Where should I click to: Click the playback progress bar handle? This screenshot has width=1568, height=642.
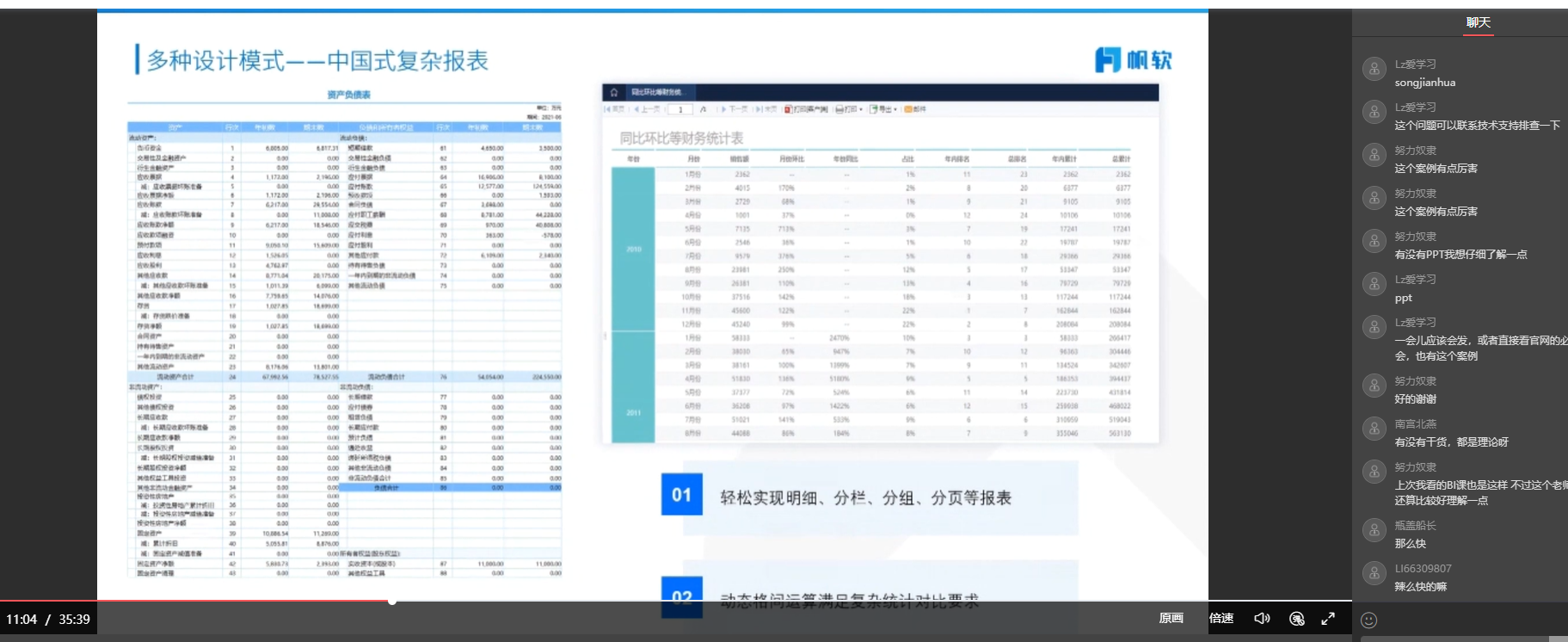click(392, 601)
